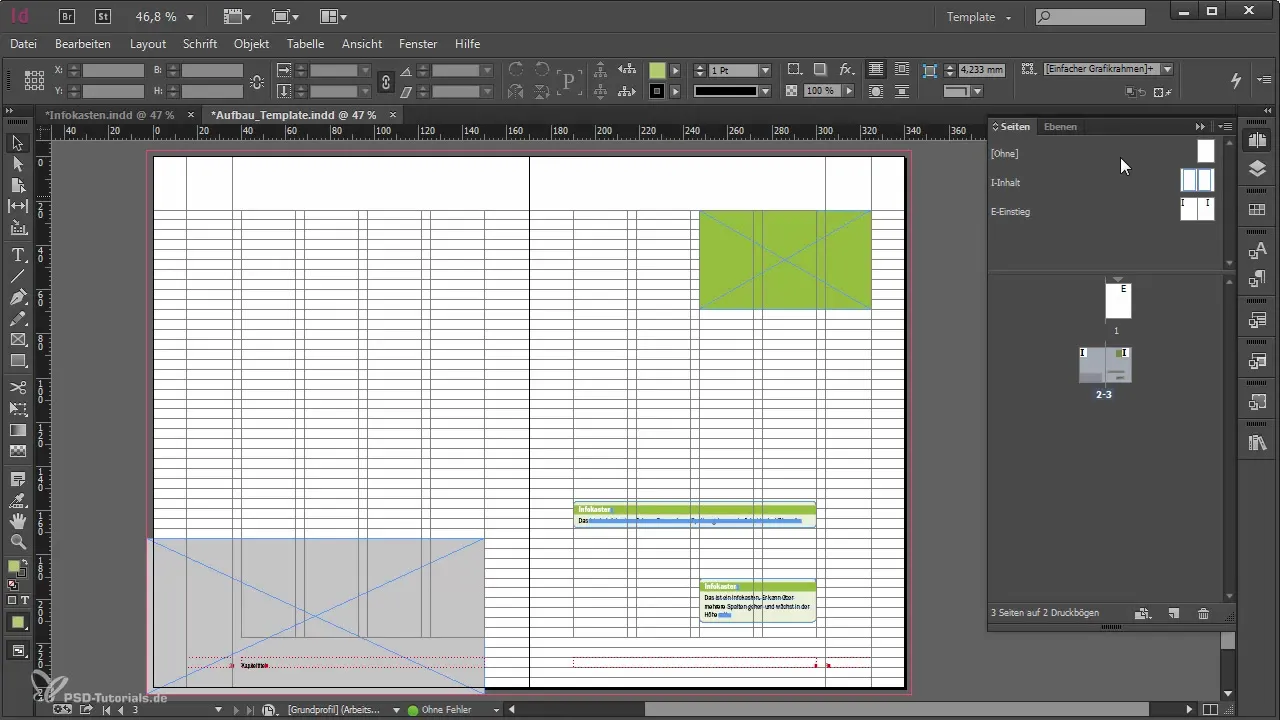Select the Gap tool
This screenshot has height=720, width=1280.
[x=18, y=206]
